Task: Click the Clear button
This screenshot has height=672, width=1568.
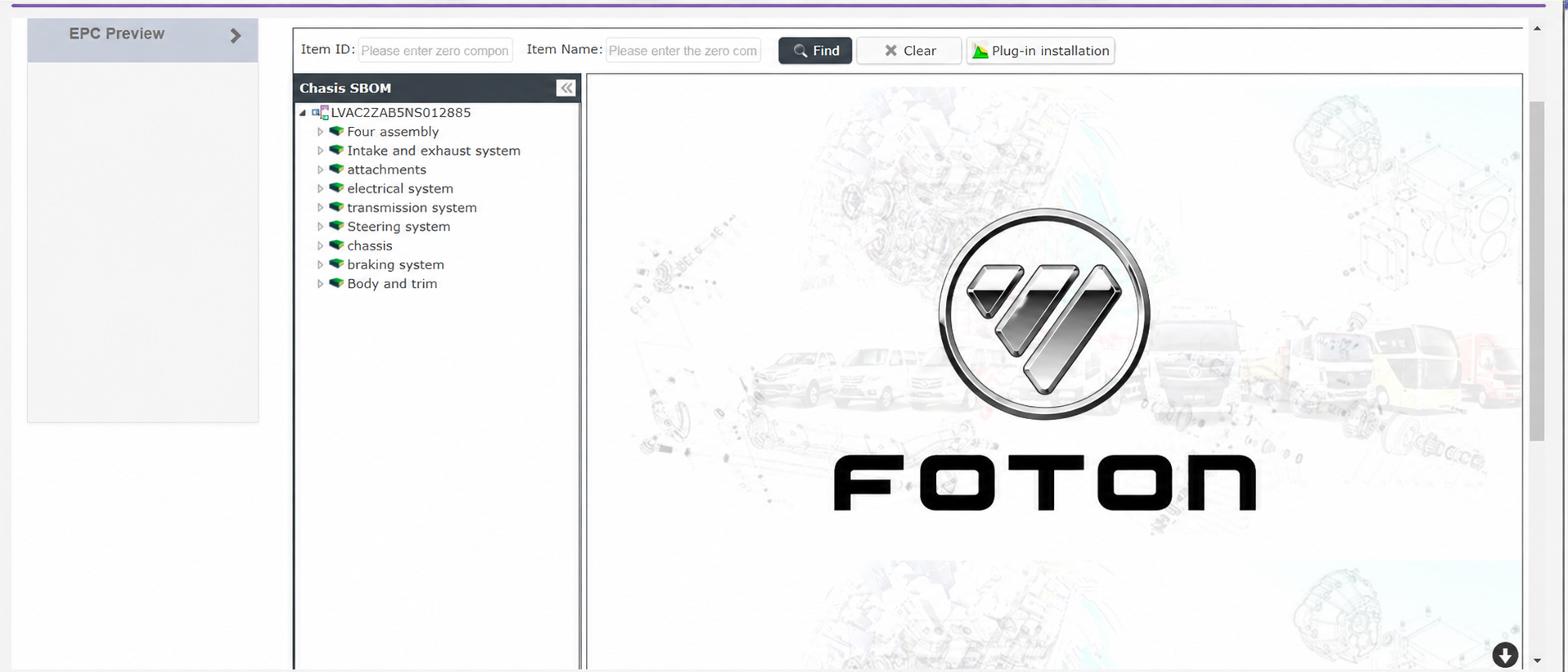Action: pos(908,51)
